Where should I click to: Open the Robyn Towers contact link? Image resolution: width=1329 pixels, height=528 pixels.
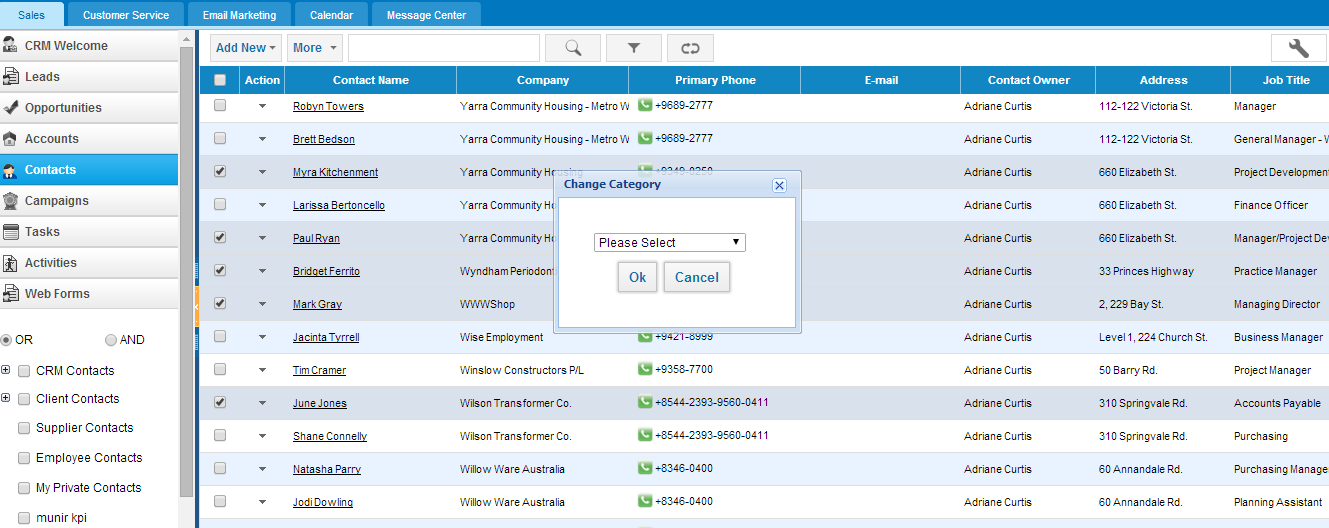pyautogui.click(x=328, y=106)
